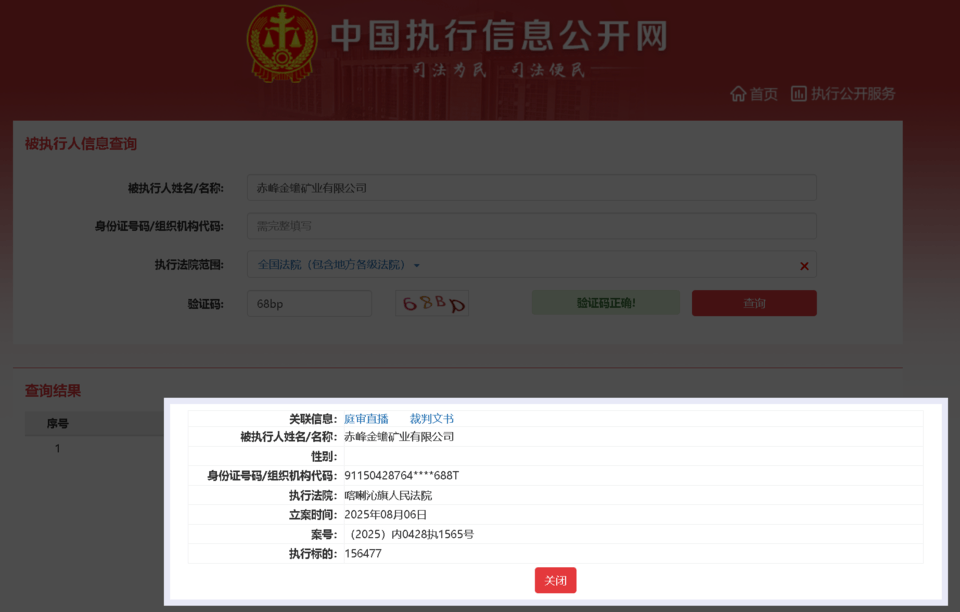
Task: Click the 执行法院 label in the popup
Action: (x=313, y=495)
